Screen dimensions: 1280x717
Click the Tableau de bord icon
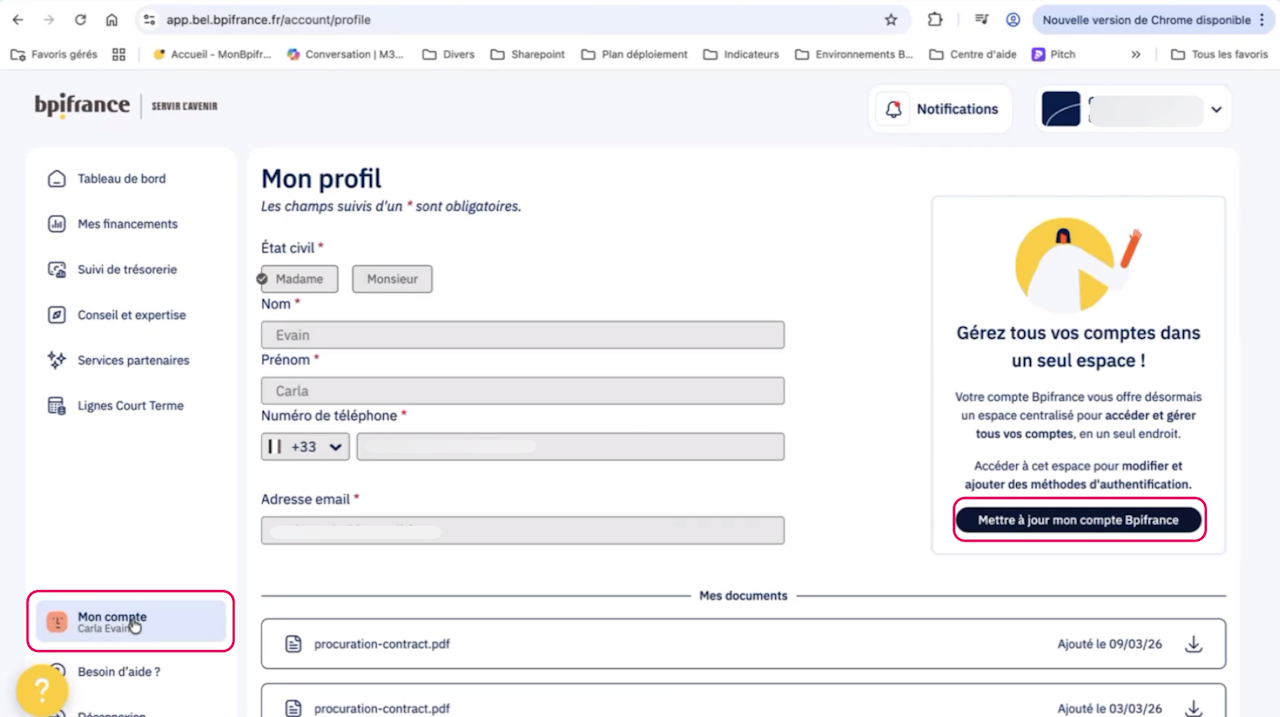coord(57,179)
